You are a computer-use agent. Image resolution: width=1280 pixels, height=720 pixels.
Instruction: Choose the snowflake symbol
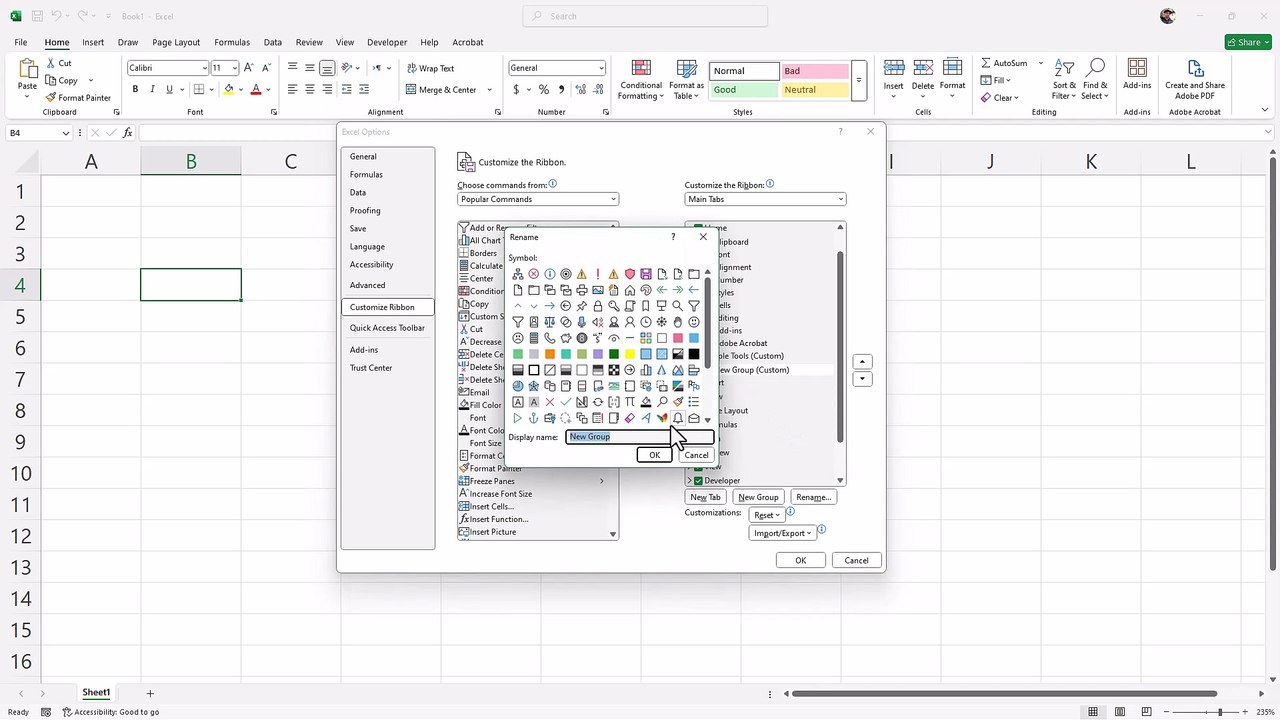662,322
